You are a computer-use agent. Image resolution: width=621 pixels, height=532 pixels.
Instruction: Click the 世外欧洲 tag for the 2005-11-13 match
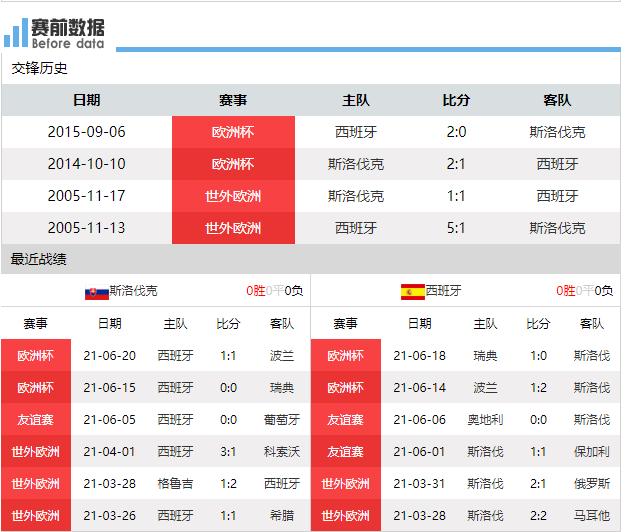pyautogui.click(x=233, y=228)
